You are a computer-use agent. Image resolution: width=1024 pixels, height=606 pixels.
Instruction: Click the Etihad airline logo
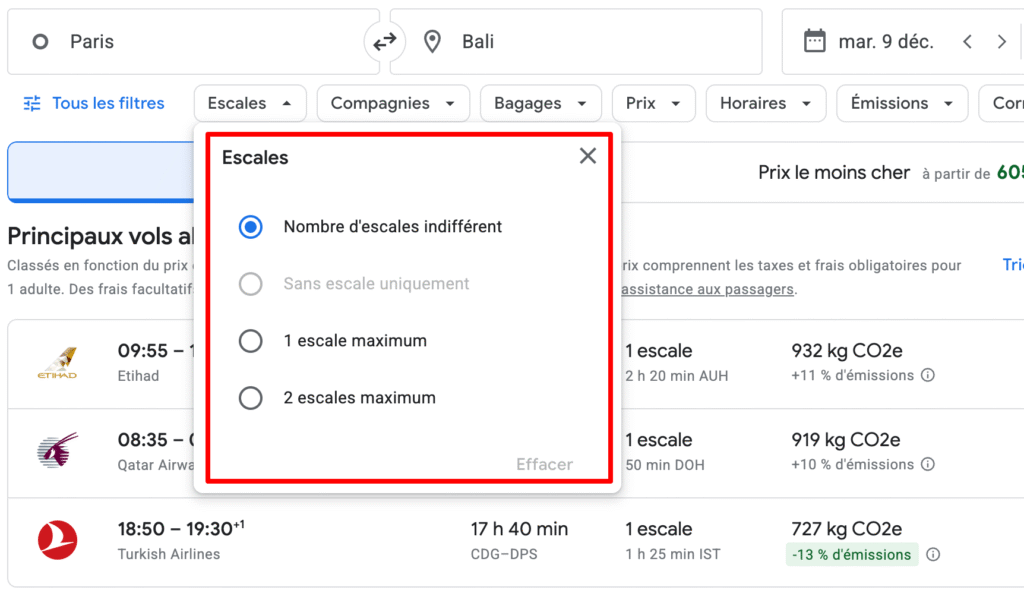click(x=57, y=363)
